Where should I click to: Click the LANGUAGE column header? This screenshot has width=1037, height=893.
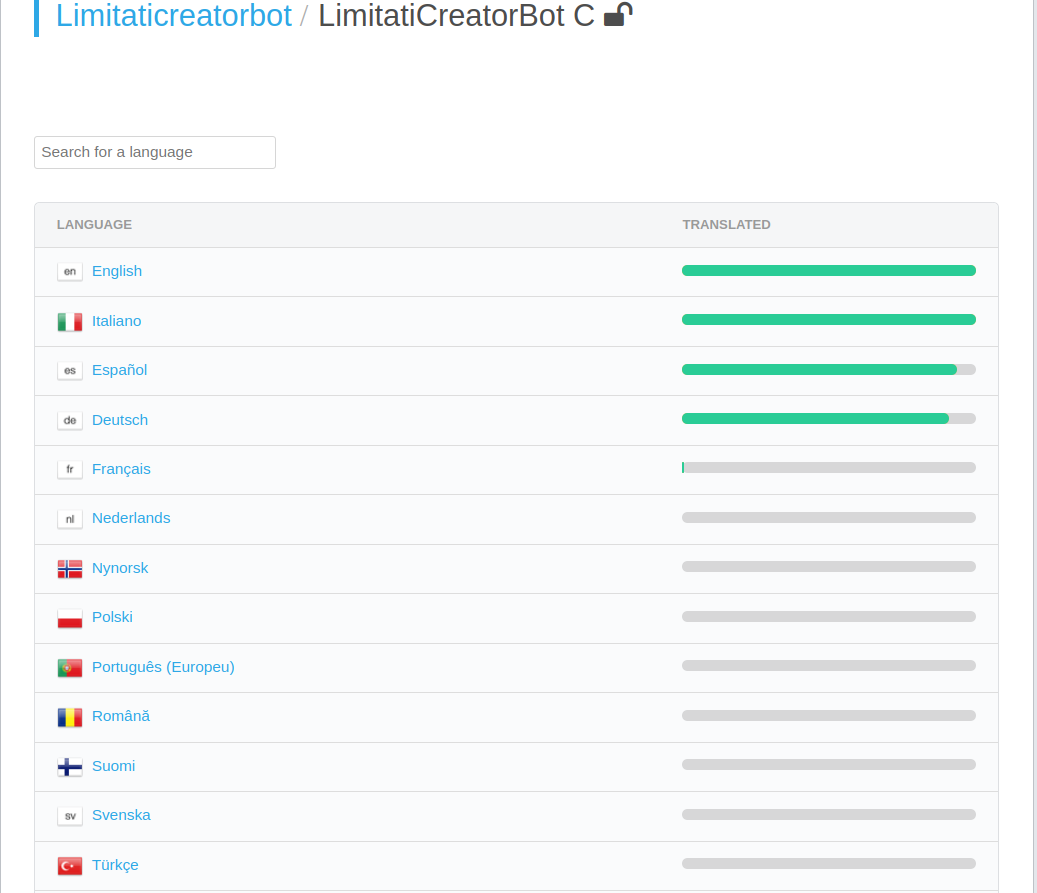point(94,225)
